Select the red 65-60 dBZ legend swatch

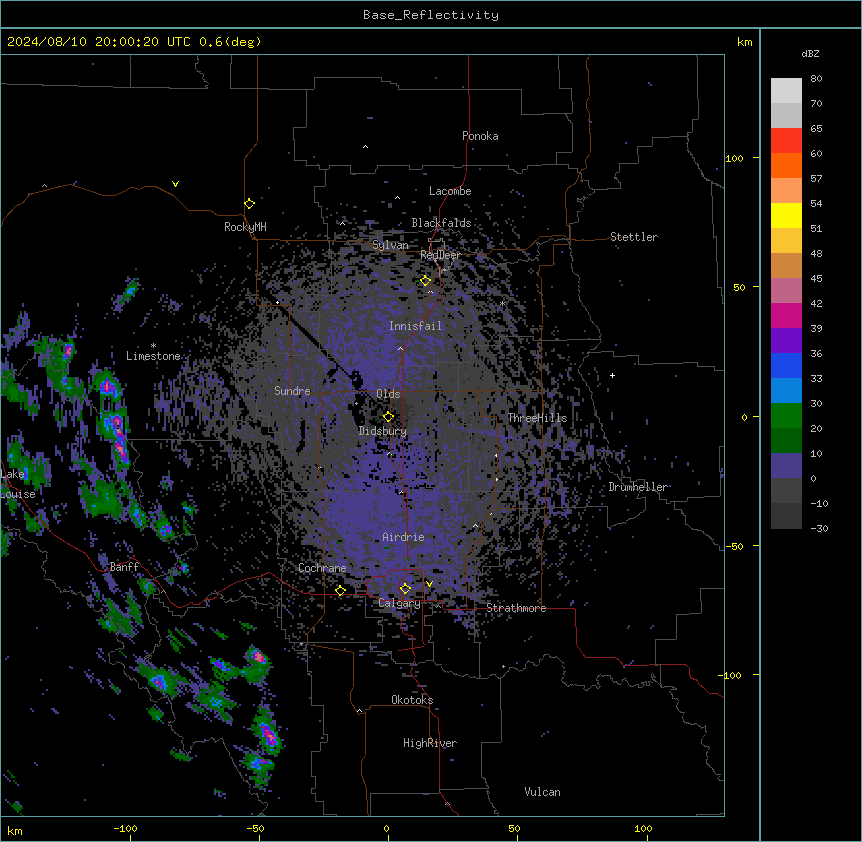pos(786,141)
